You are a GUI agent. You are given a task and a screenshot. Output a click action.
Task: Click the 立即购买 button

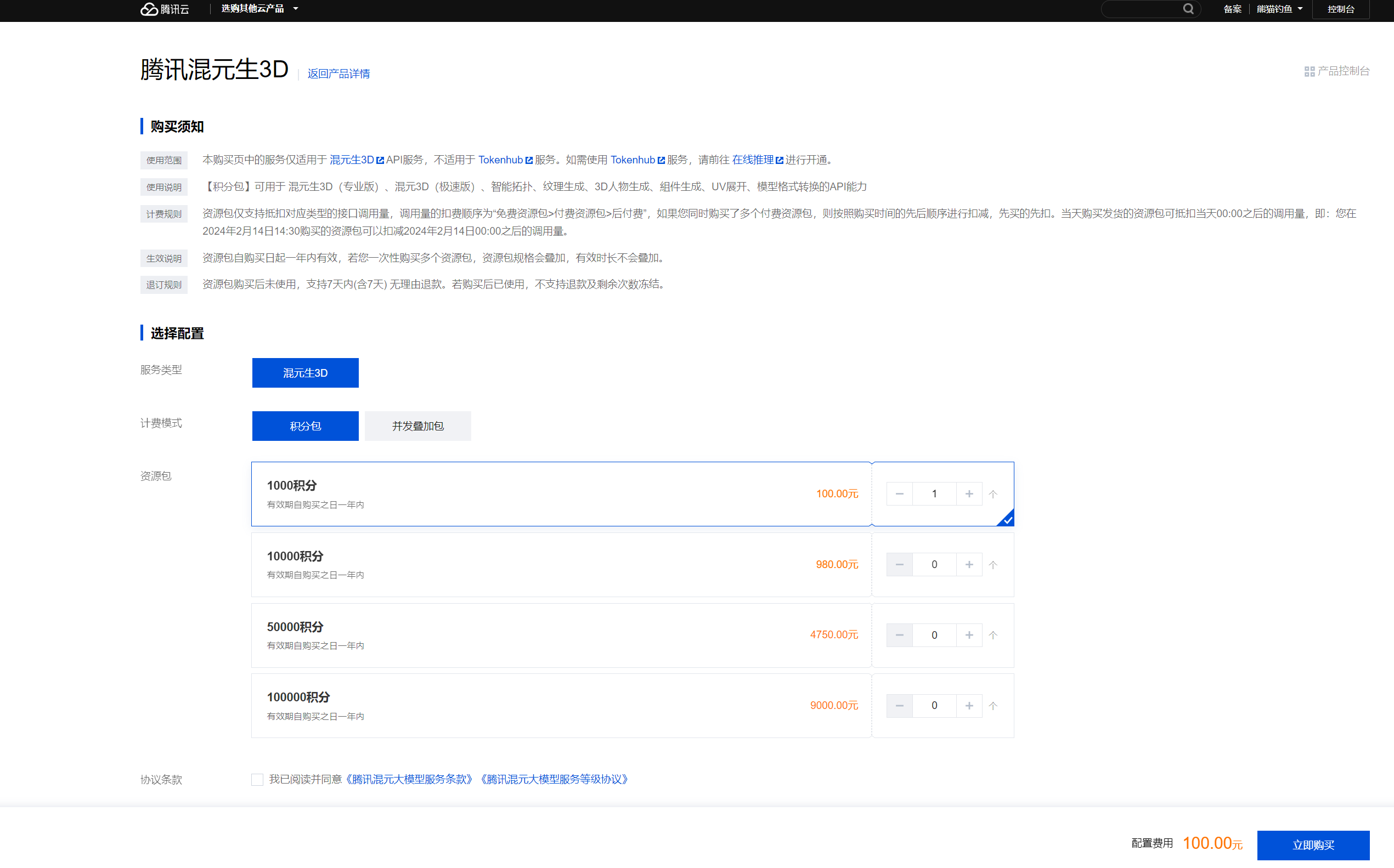coord(1313,845)
